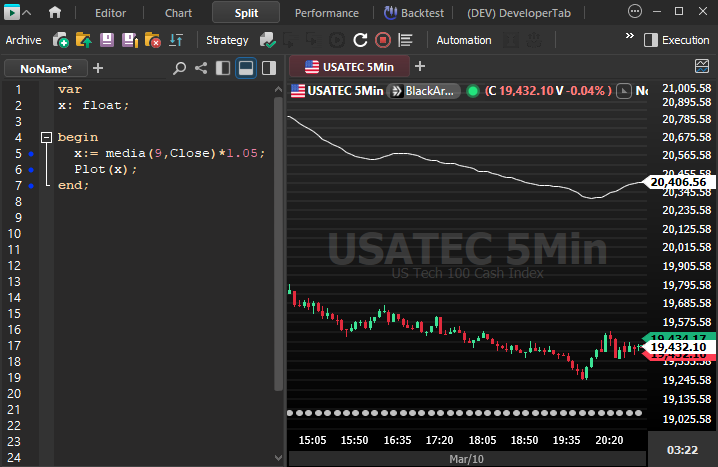Click the verify strategy checkmark icon
Viewport: 718px width, 467px height.
coord(267,40)
